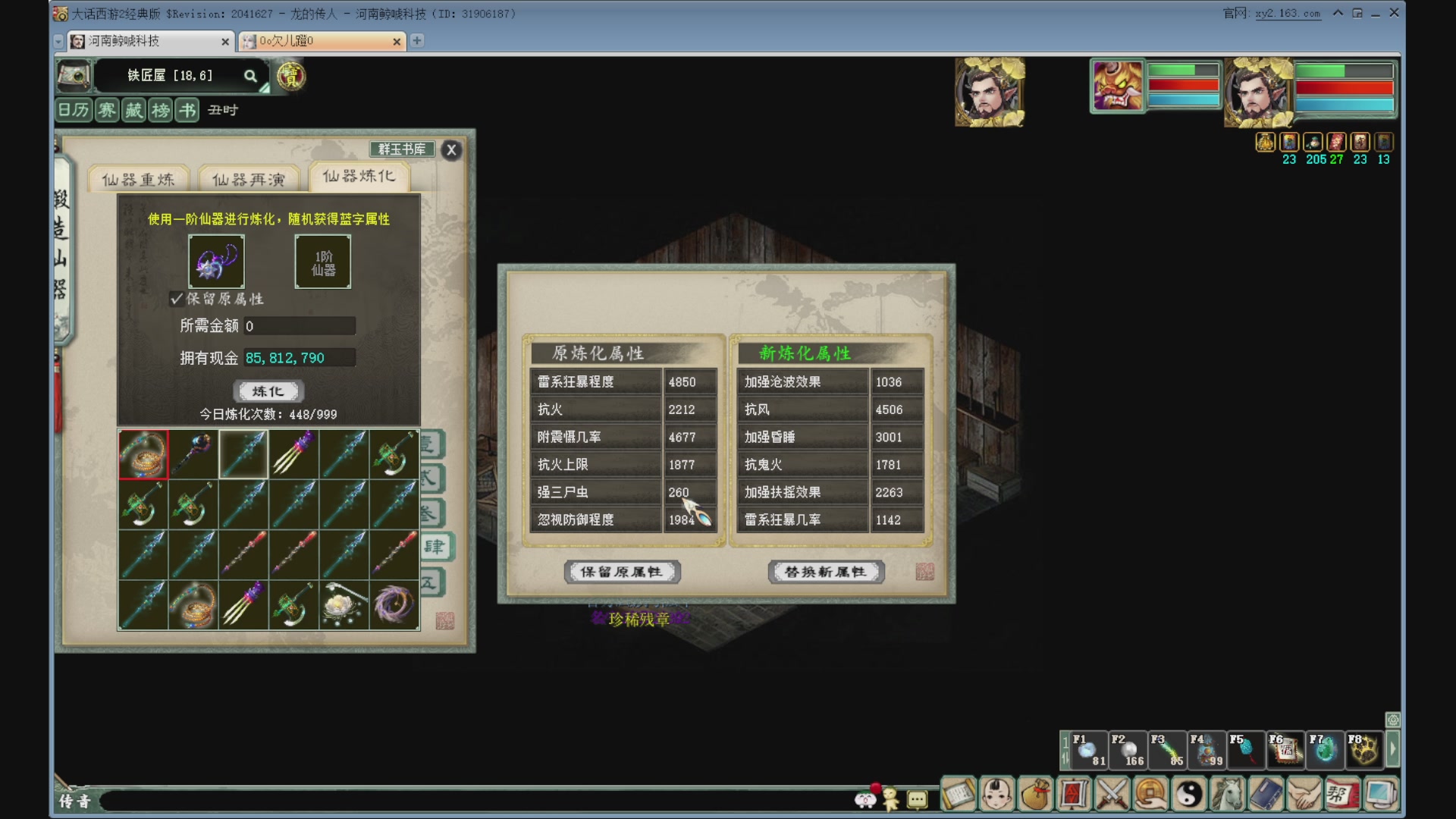
Task: Switch to the 仙器重炼 tab
Action: [x=138, y=180]
